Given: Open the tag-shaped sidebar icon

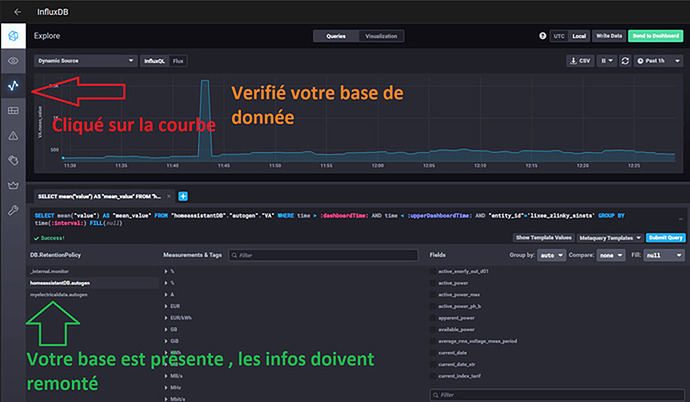Looking at the screenshot, I should pyautogui.click(x=13, y=160).
